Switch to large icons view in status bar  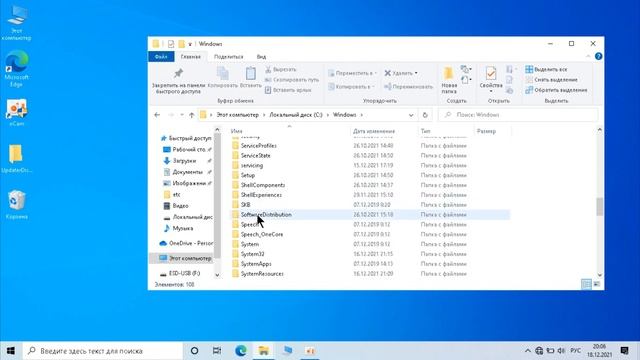(x=597, y=284)
